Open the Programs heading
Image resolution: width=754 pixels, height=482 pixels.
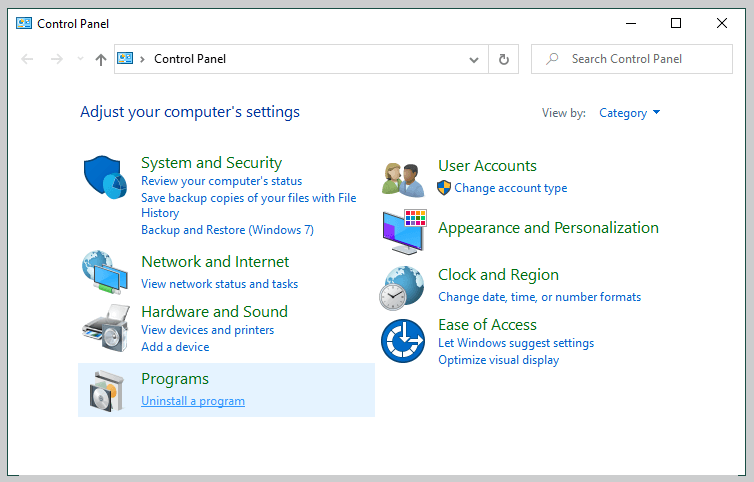[x=175, y=379]
